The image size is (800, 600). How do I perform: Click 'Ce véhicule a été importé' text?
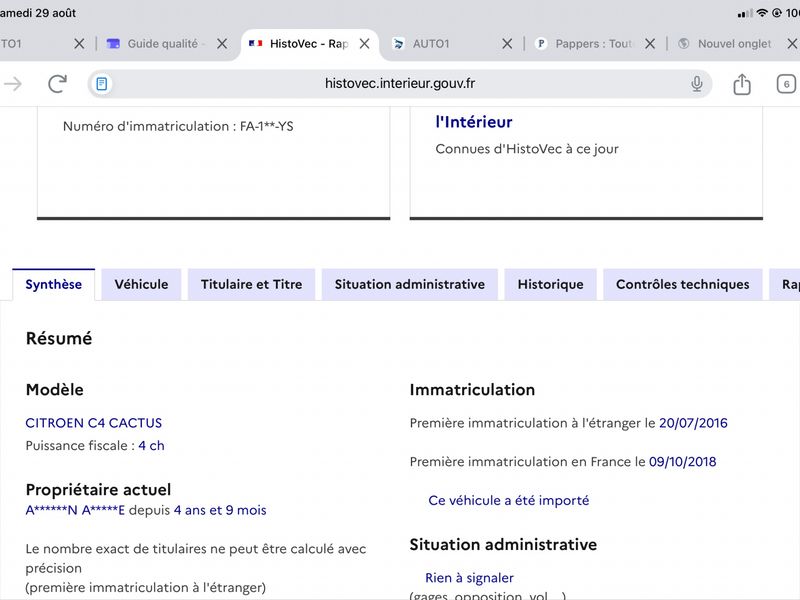pos(509,501)
